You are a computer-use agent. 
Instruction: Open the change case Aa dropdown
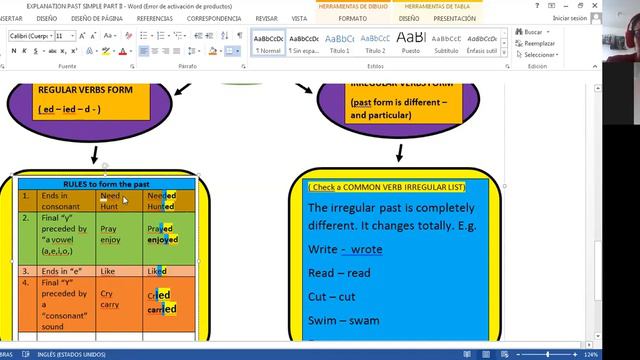pyautogui.click(x=108, y=36)
